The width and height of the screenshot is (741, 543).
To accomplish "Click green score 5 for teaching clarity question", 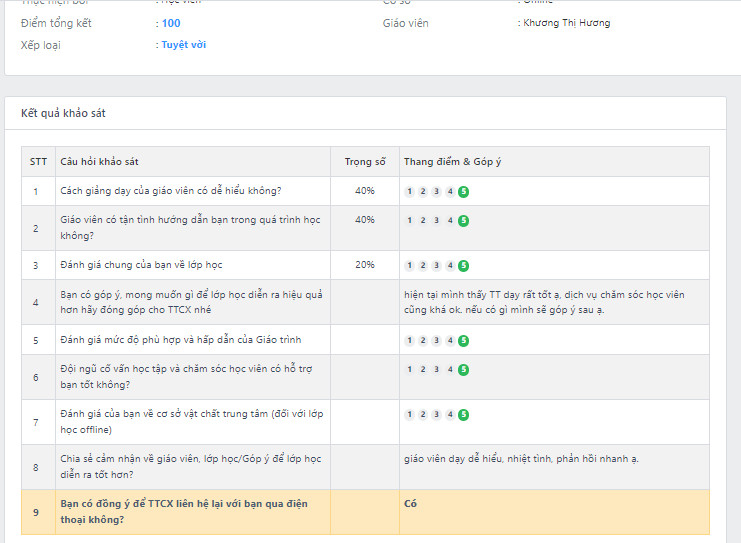I will tap(464, 191).
